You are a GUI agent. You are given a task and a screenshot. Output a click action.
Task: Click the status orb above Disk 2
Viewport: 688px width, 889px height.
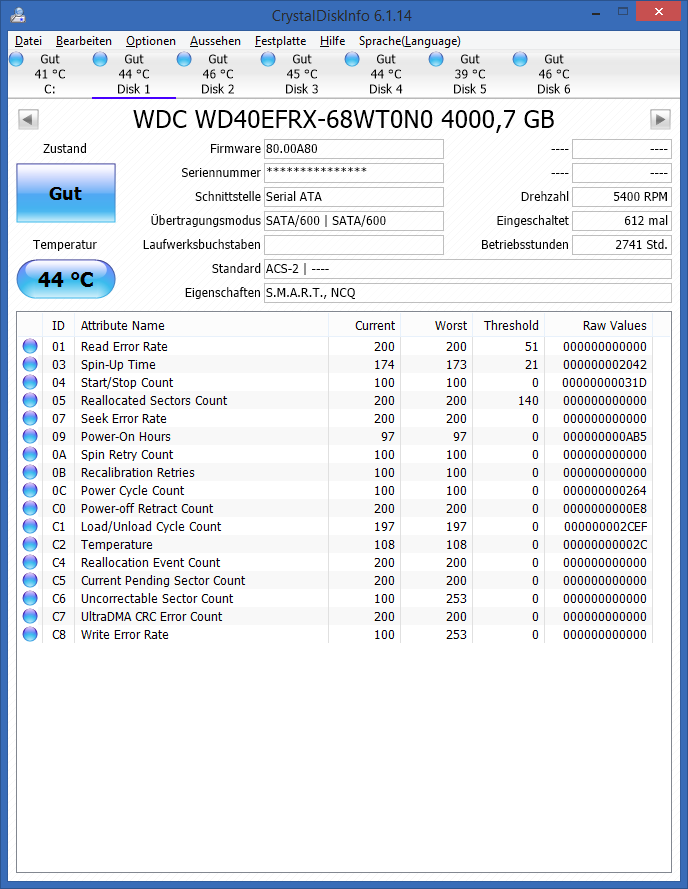[x=184, y=59]
